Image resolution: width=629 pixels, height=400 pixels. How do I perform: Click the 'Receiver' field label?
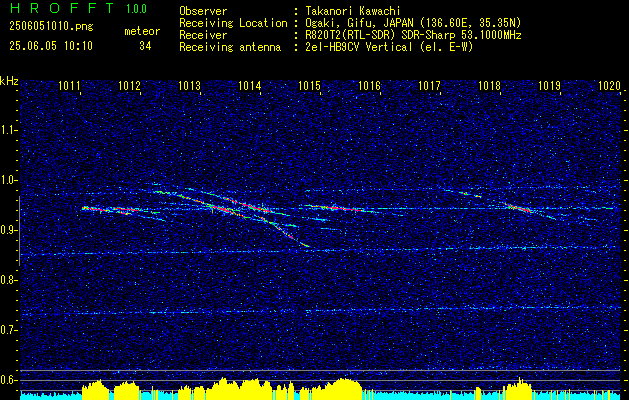203,35
